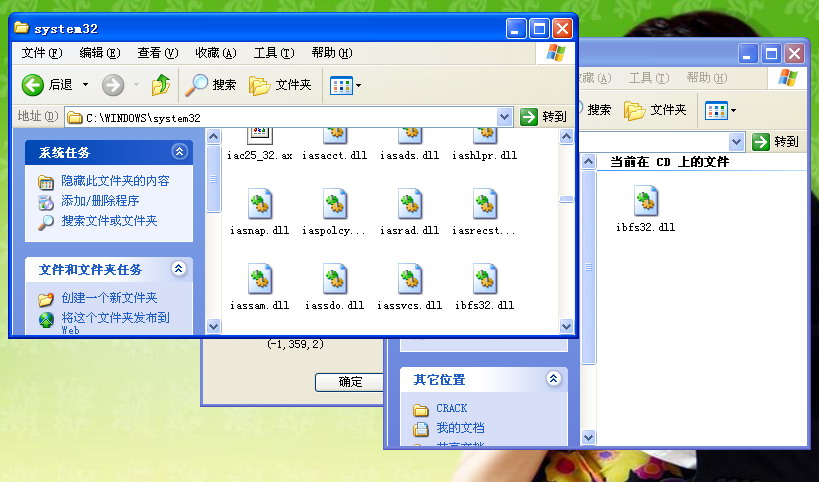
Task: Select ibfs32.dll icon in CD window
Action: 646,201
